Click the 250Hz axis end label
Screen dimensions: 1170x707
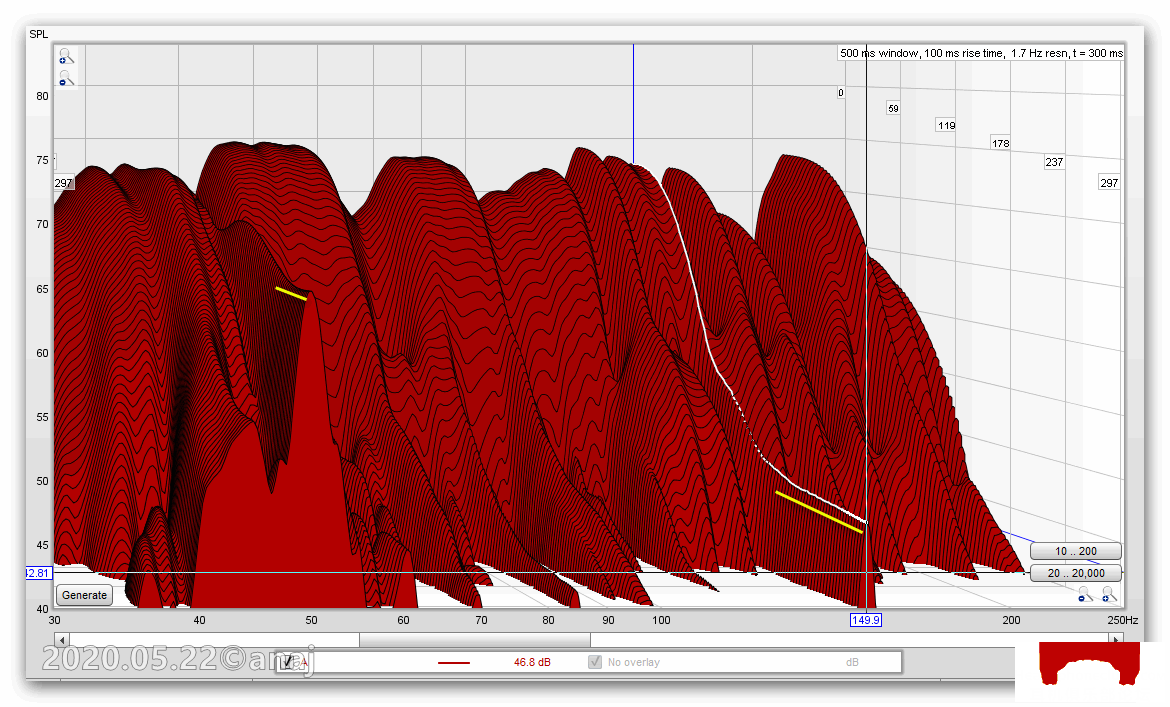click(1123, 620)
